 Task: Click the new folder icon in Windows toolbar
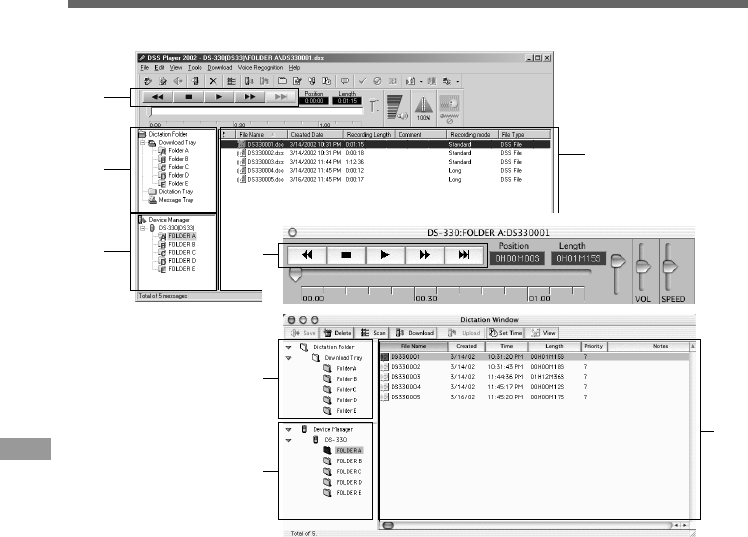[x=282, y=81]
